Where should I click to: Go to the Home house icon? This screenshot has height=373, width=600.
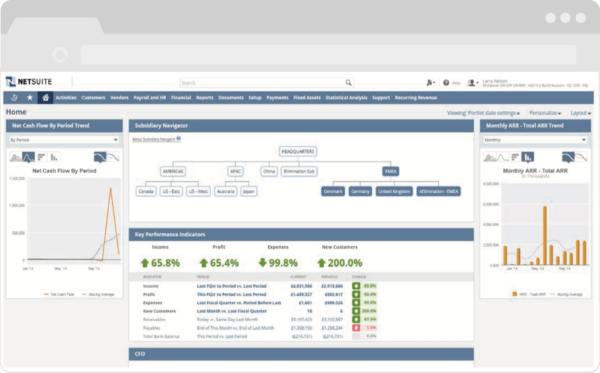(x=45, y=98)
